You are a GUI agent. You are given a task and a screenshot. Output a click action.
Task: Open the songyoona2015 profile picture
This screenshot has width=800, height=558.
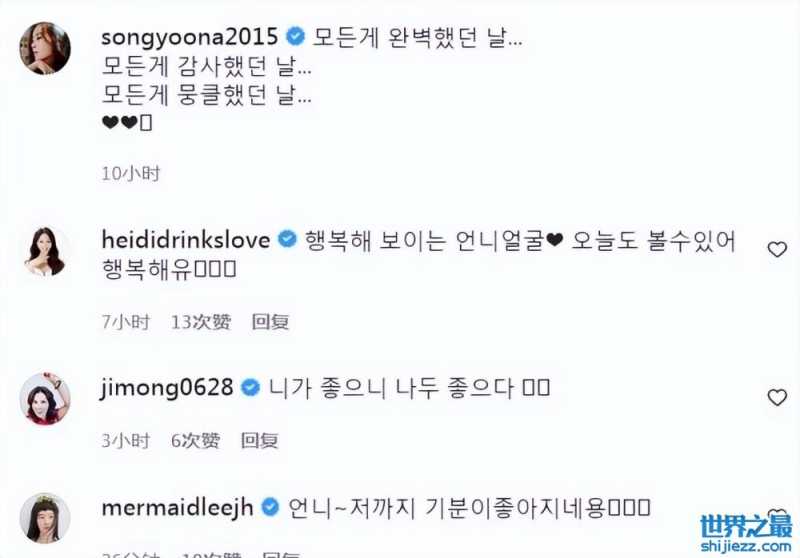pos(45,48)
